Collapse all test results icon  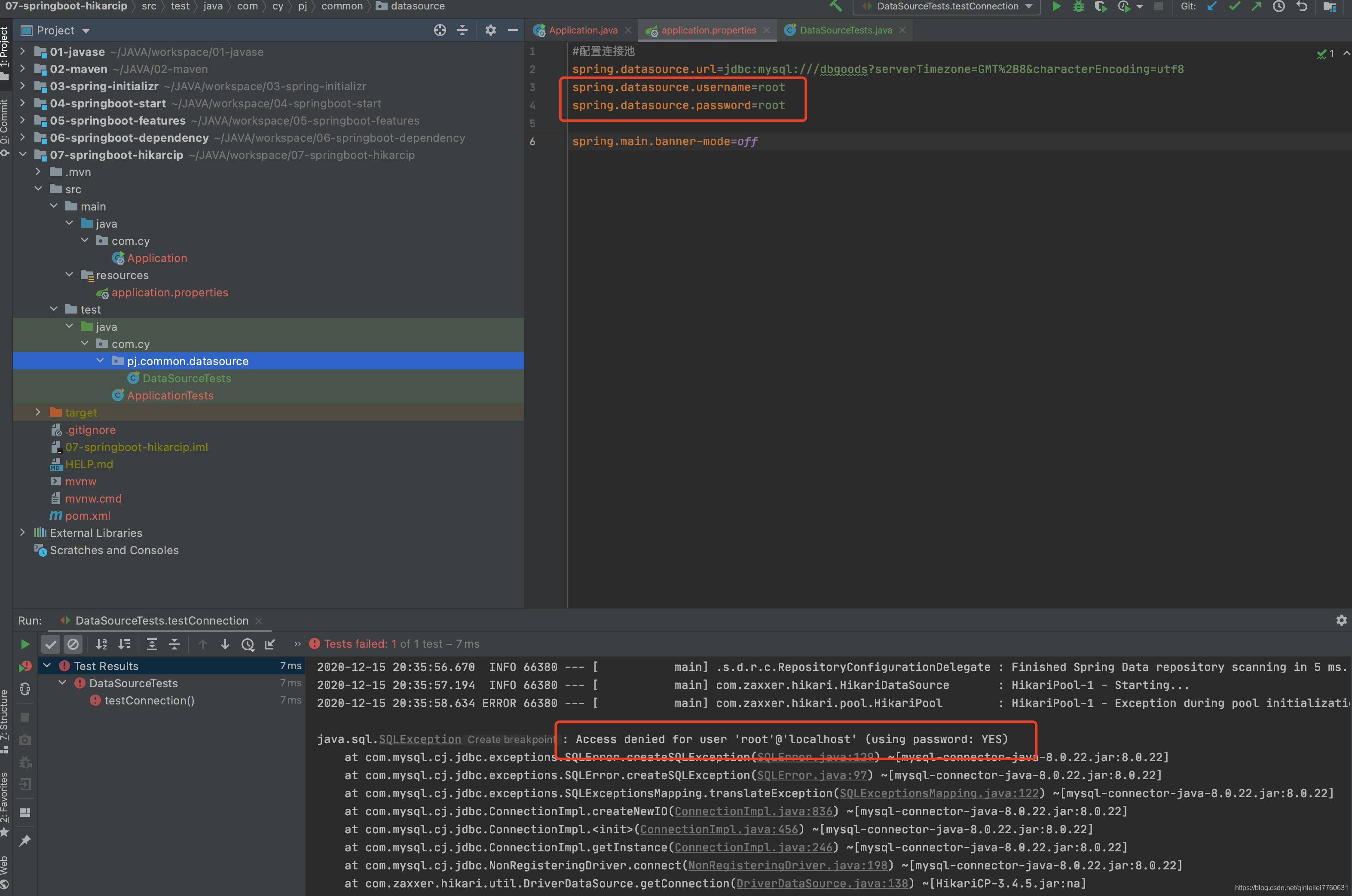[x=174, y=644]
